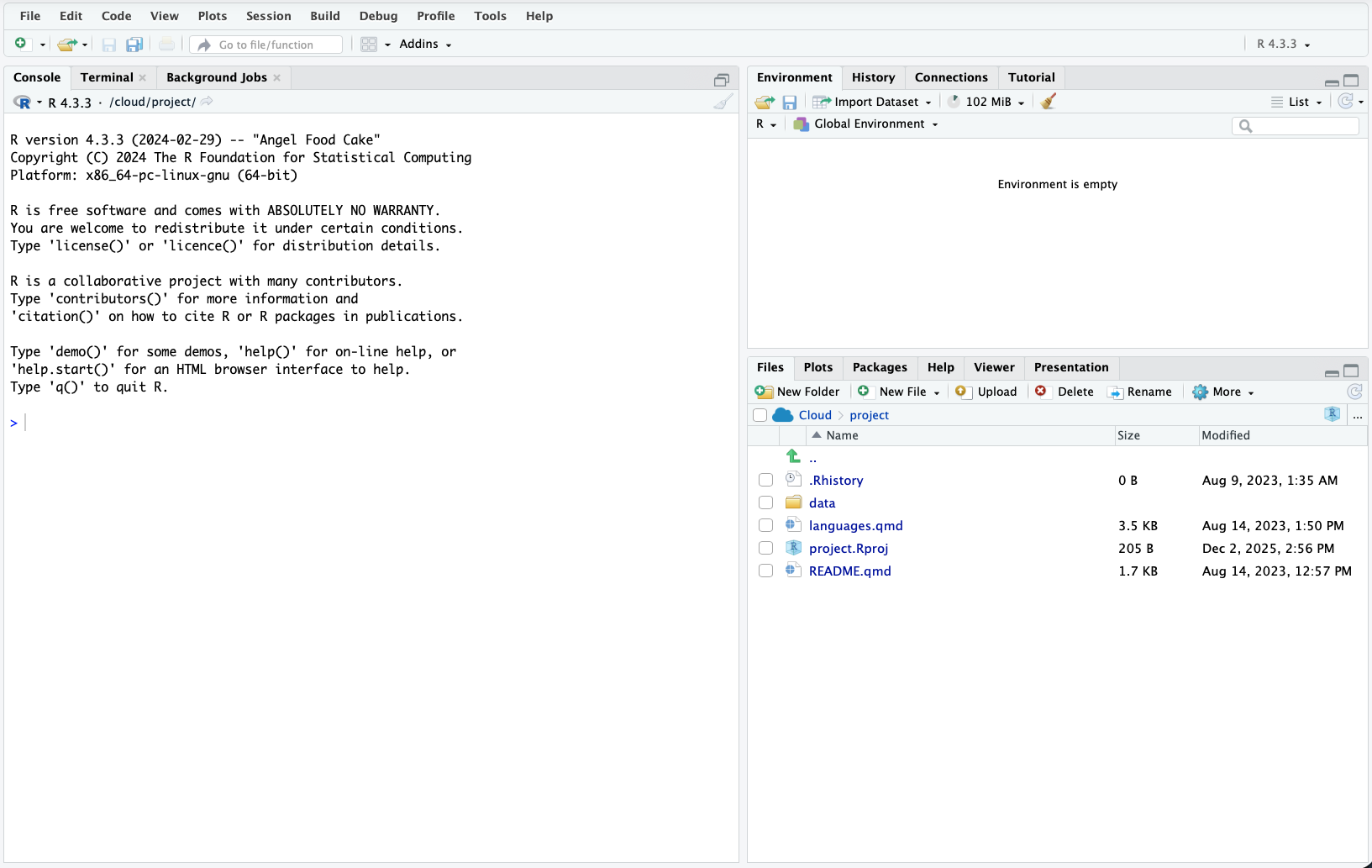This screenshot has width=1372, height=868.
Task: Open the Session menu
Action: [x=268, y=16]
